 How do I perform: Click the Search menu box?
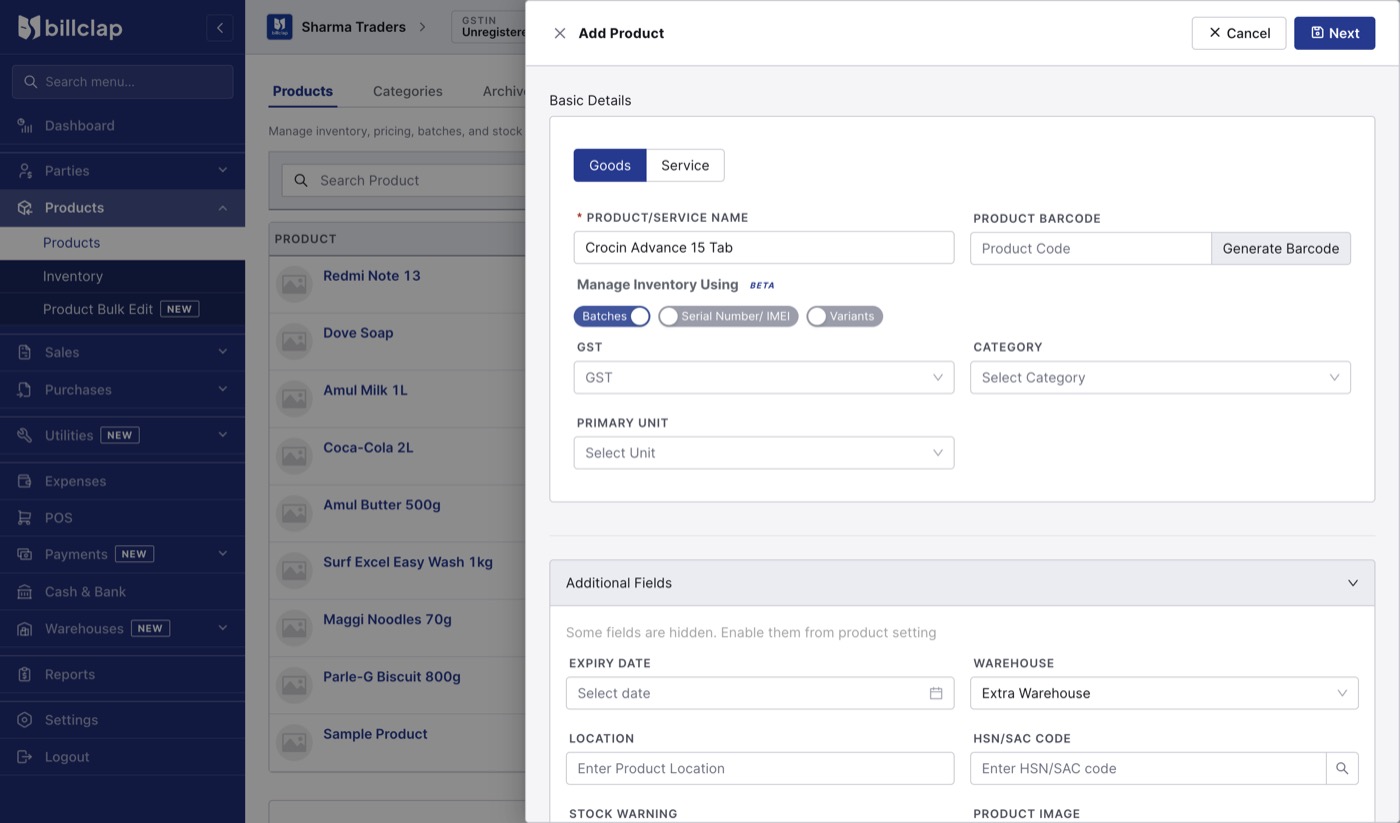click(122, 82)
